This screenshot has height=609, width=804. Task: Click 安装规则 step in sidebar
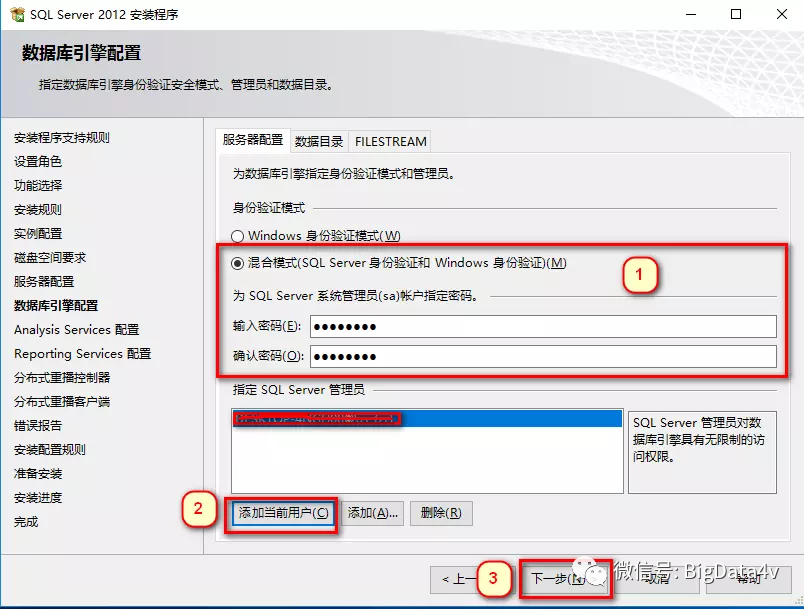[37, 210]
